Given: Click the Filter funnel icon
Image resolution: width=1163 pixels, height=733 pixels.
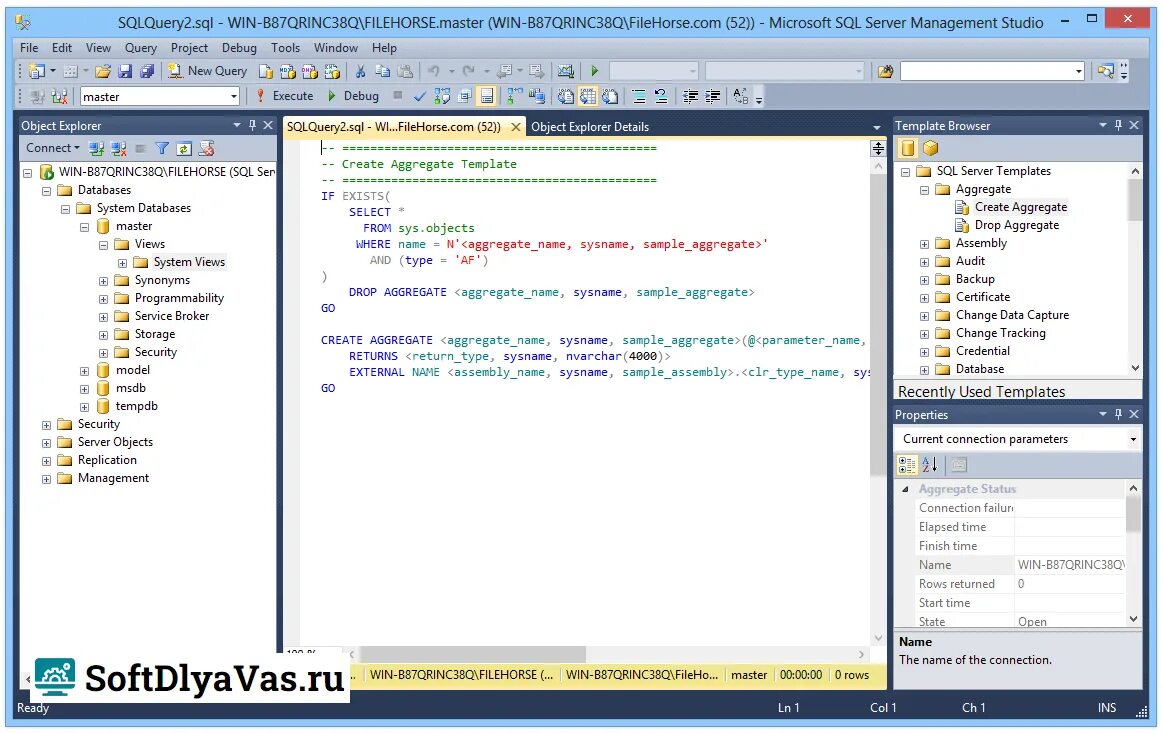Looking at the screenshot, I should [x=162, y=148].
